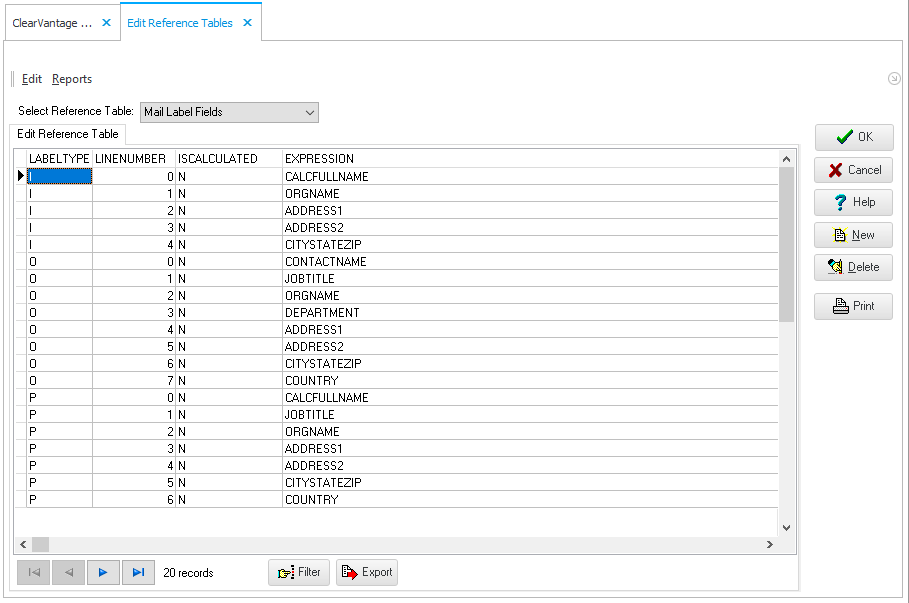Export the table records
909x603 pixels.
click(367, 572)
